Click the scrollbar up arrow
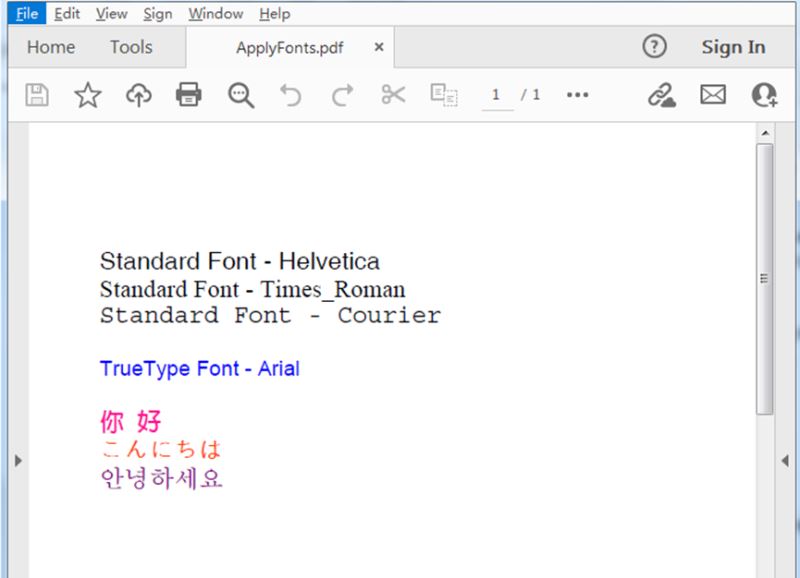The image size is (800, 578). click(765, 133)
